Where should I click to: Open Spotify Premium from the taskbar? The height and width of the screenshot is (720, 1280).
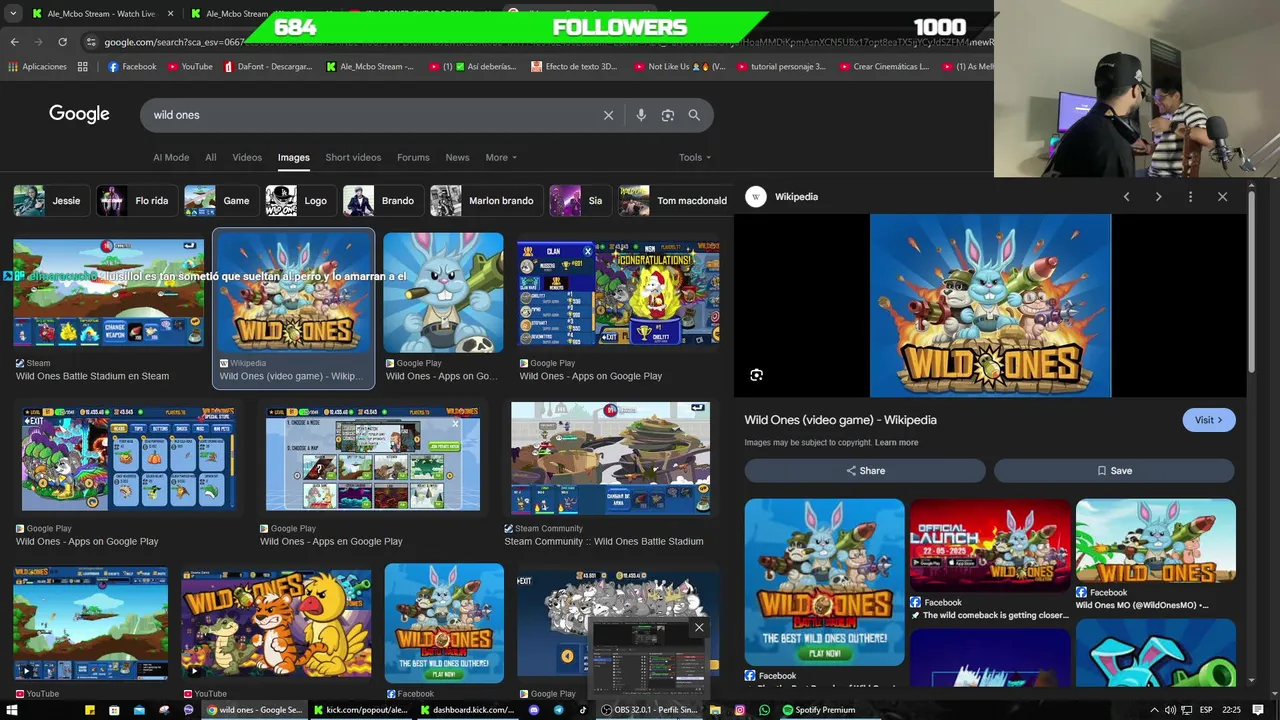[x=819, y=710]
